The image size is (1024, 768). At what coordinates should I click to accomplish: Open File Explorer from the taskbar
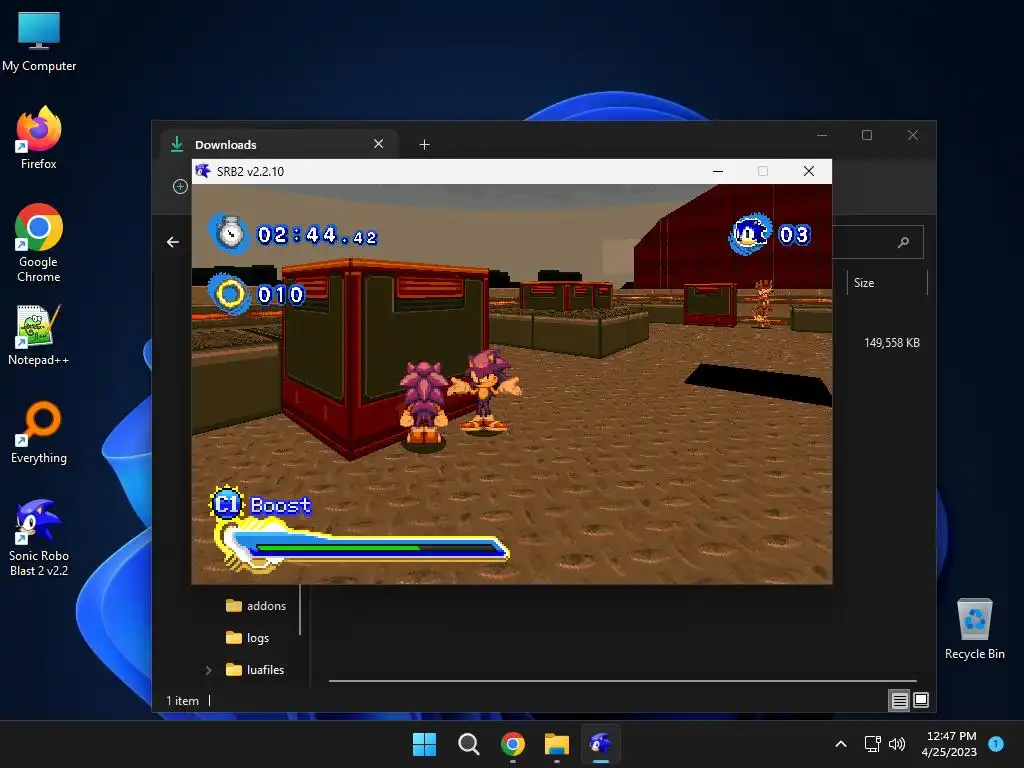[557, 744]
